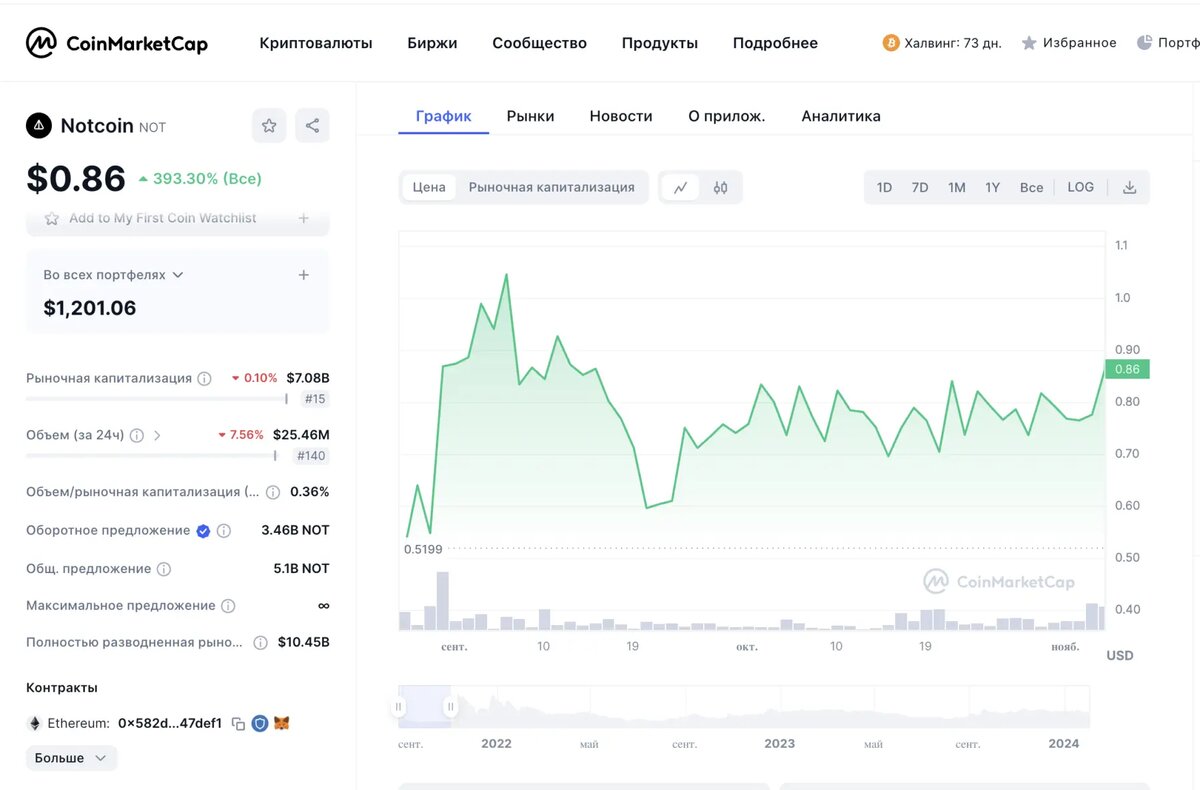1200x790 pixels.
Task: Click the right handle of the timeline range slider
Action: coord(451,707)
